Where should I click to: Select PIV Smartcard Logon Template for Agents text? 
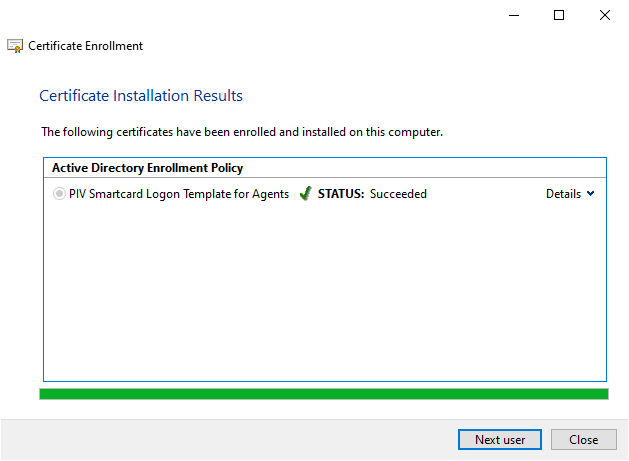(x=179, y=194)
